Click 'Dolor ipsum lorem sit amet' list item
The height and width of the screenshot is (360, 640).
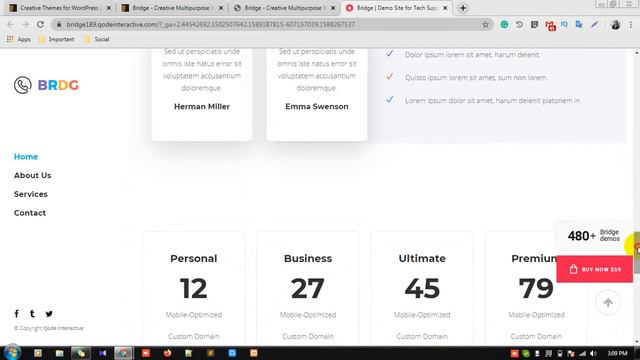472,55
